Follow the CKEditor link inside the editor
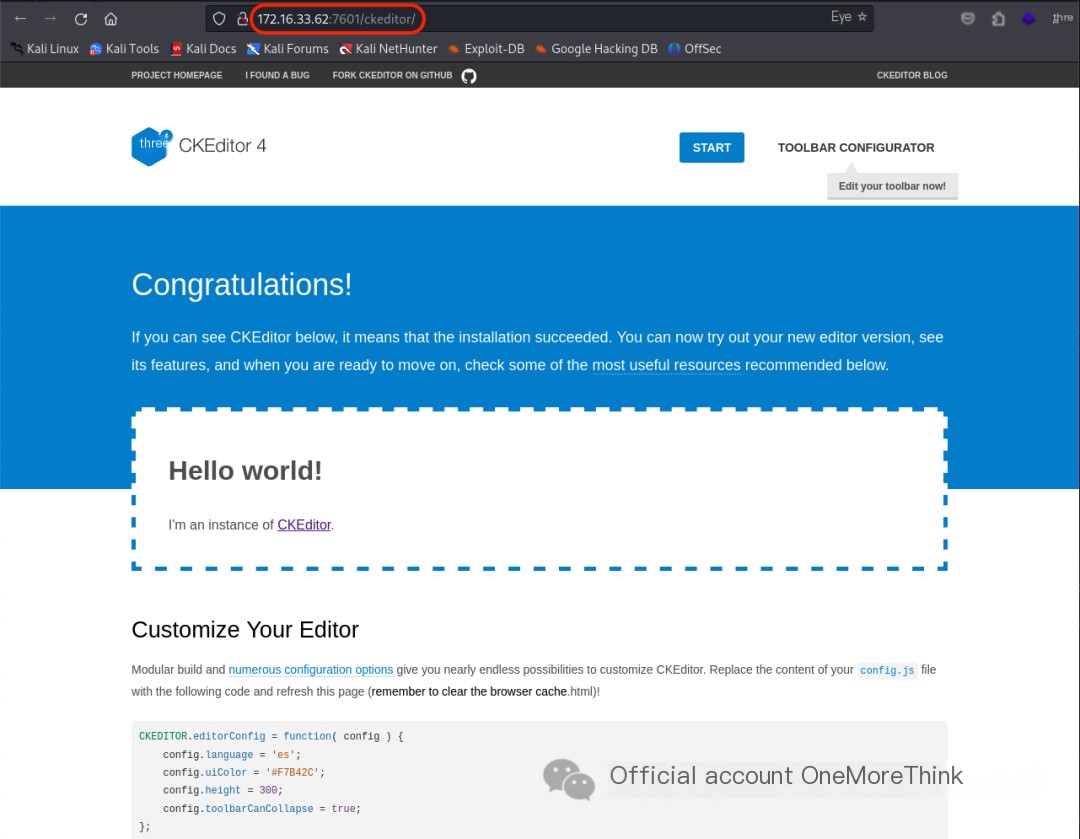Viewport: 1080px width, 839px height. pos(304,525)
